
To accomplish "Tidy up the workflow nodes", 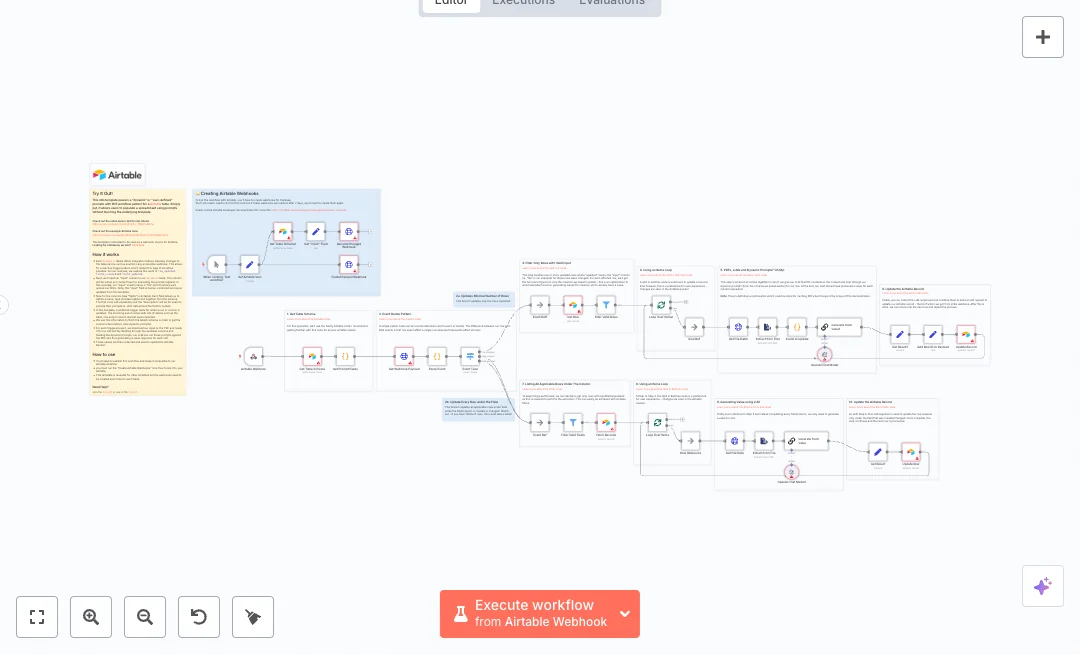I will [253, 617].
